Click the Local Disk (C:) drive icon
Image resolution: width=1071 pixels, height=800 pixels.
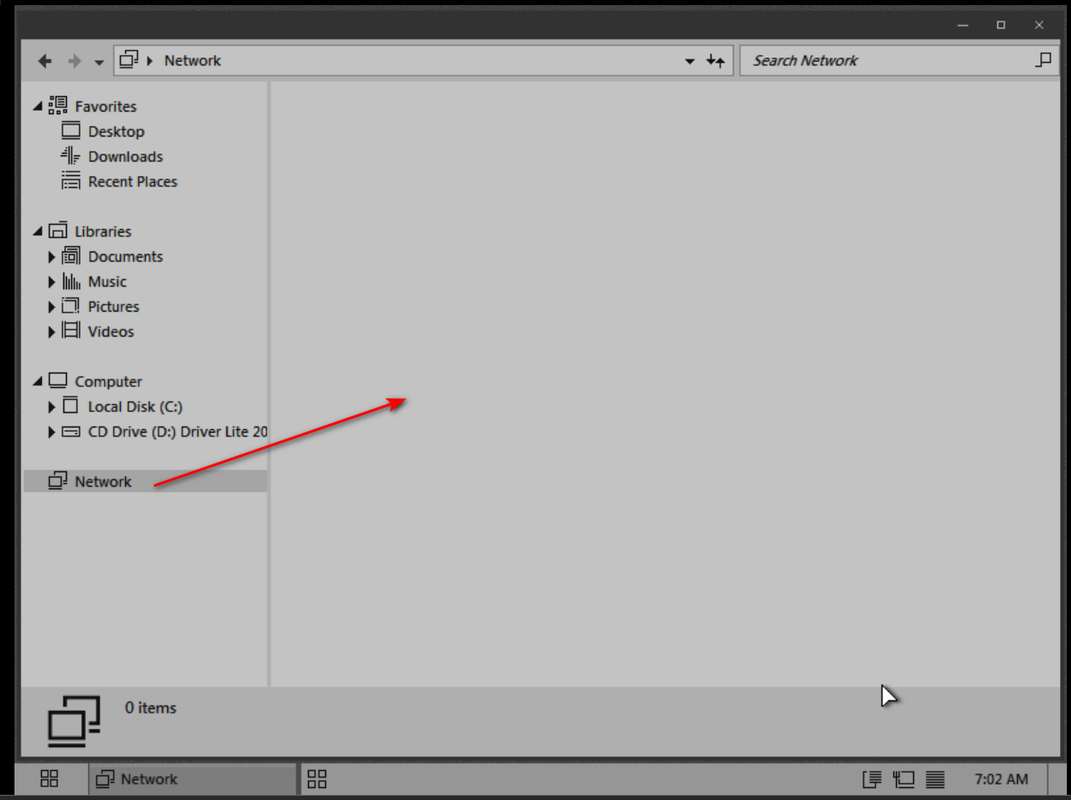click(70, 405)
